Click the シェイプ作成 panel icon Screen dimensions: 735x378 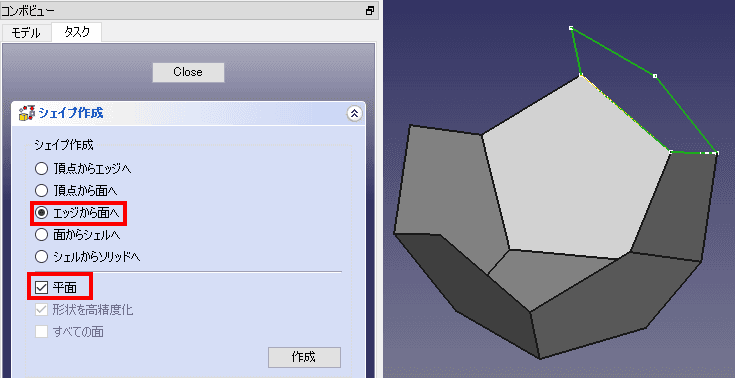27,113
